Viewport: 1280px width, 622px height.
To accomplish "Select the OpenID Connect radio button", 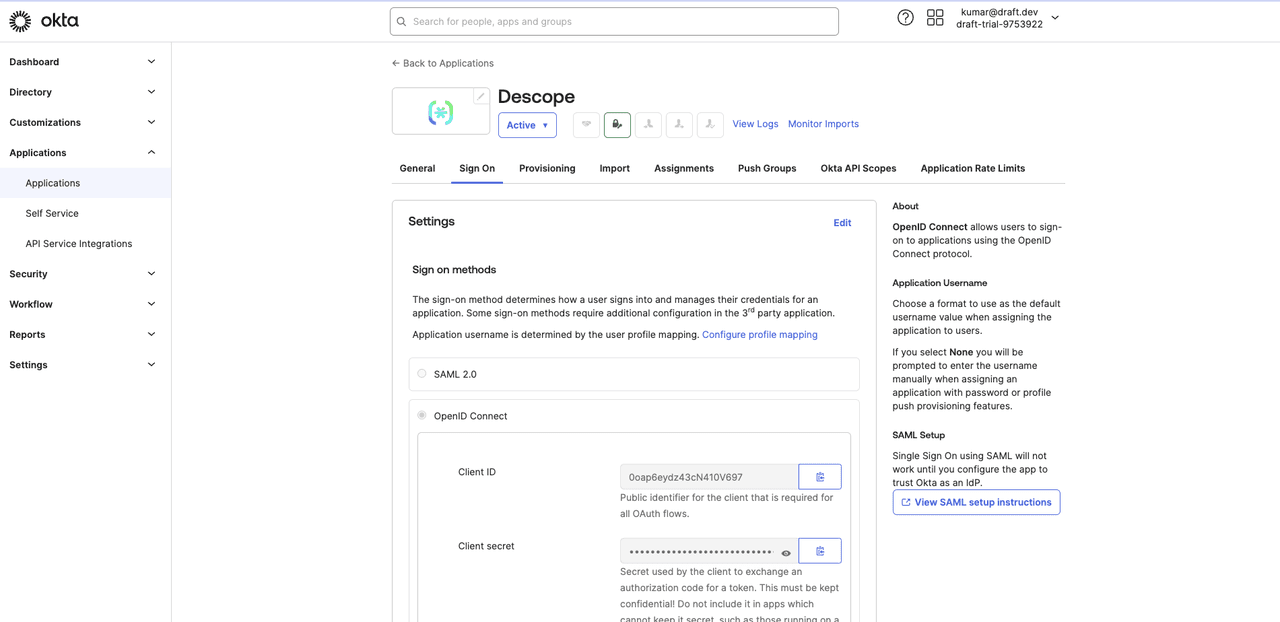I will coord(422,415).
